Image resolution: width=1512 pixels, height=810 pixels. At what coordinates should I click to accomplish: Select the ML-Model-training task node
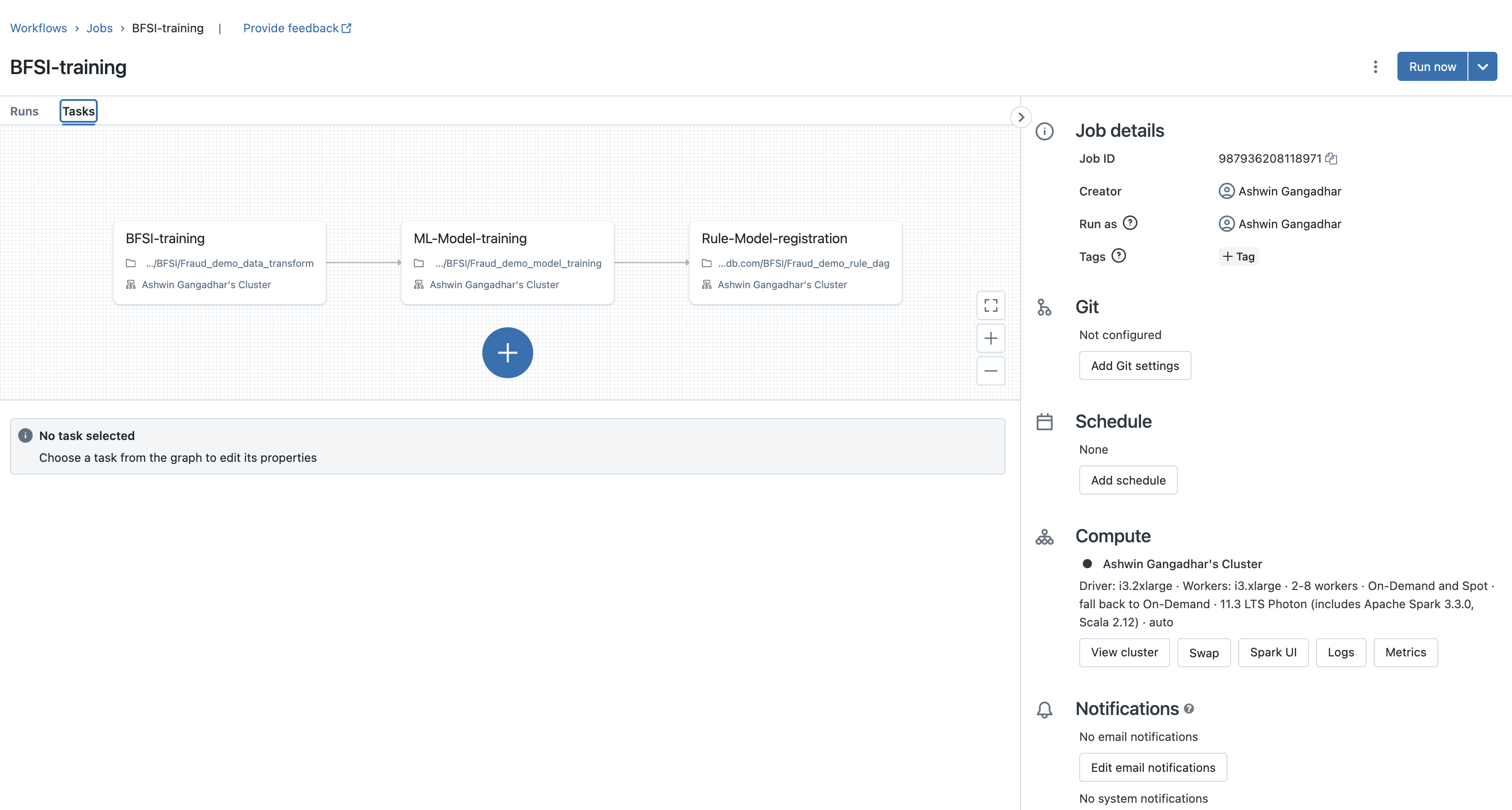point(507,262)
